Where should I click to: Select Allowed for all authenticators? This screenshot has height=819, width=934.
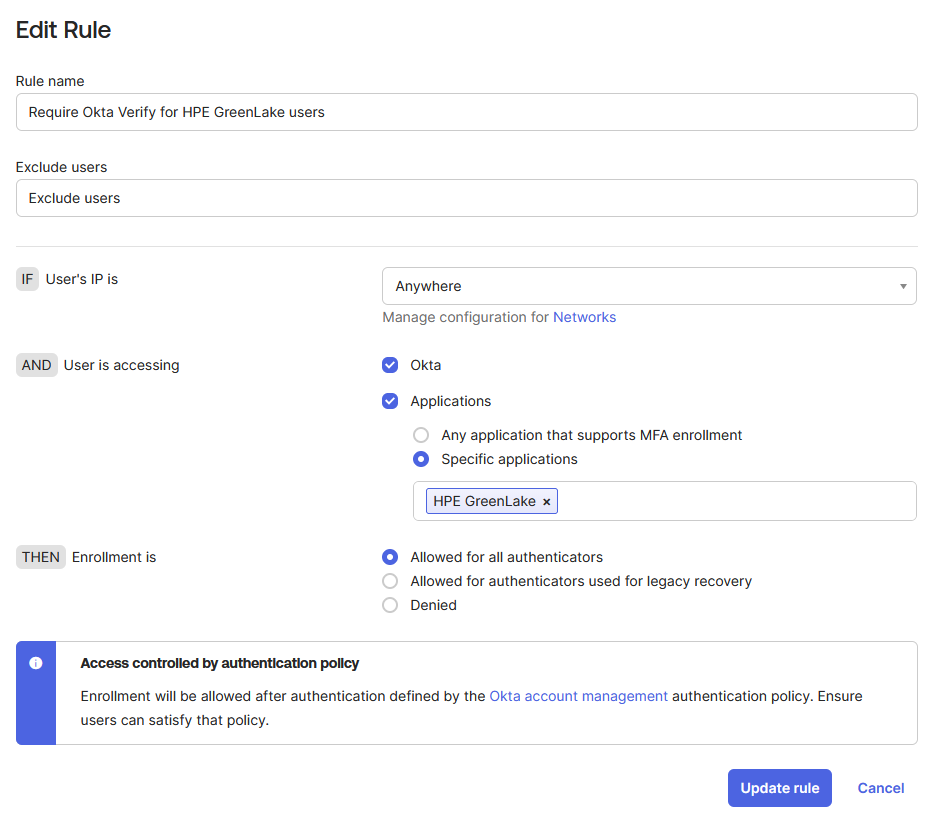point(390,557)
